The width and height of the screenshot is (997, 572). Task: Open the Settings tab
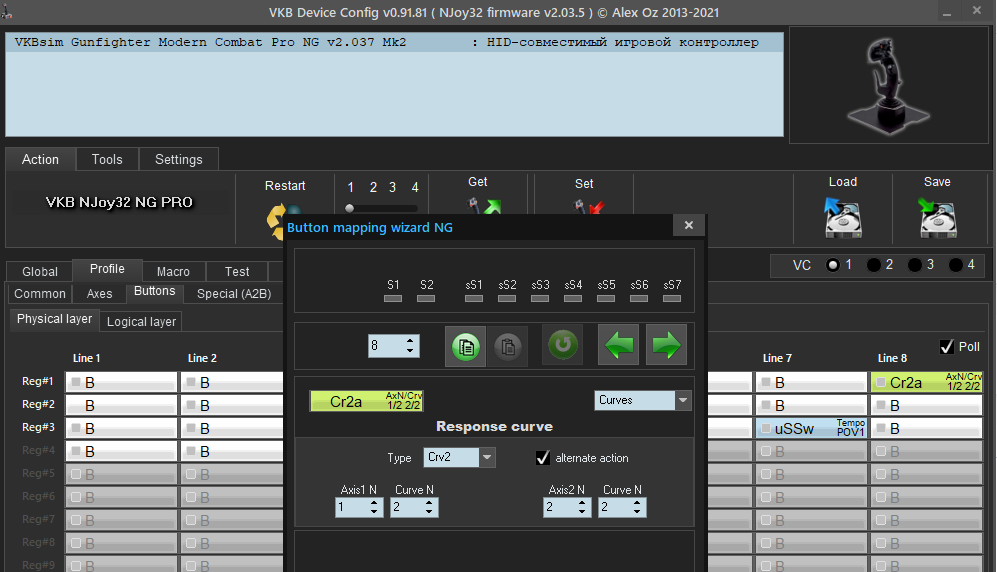(179, 160)
